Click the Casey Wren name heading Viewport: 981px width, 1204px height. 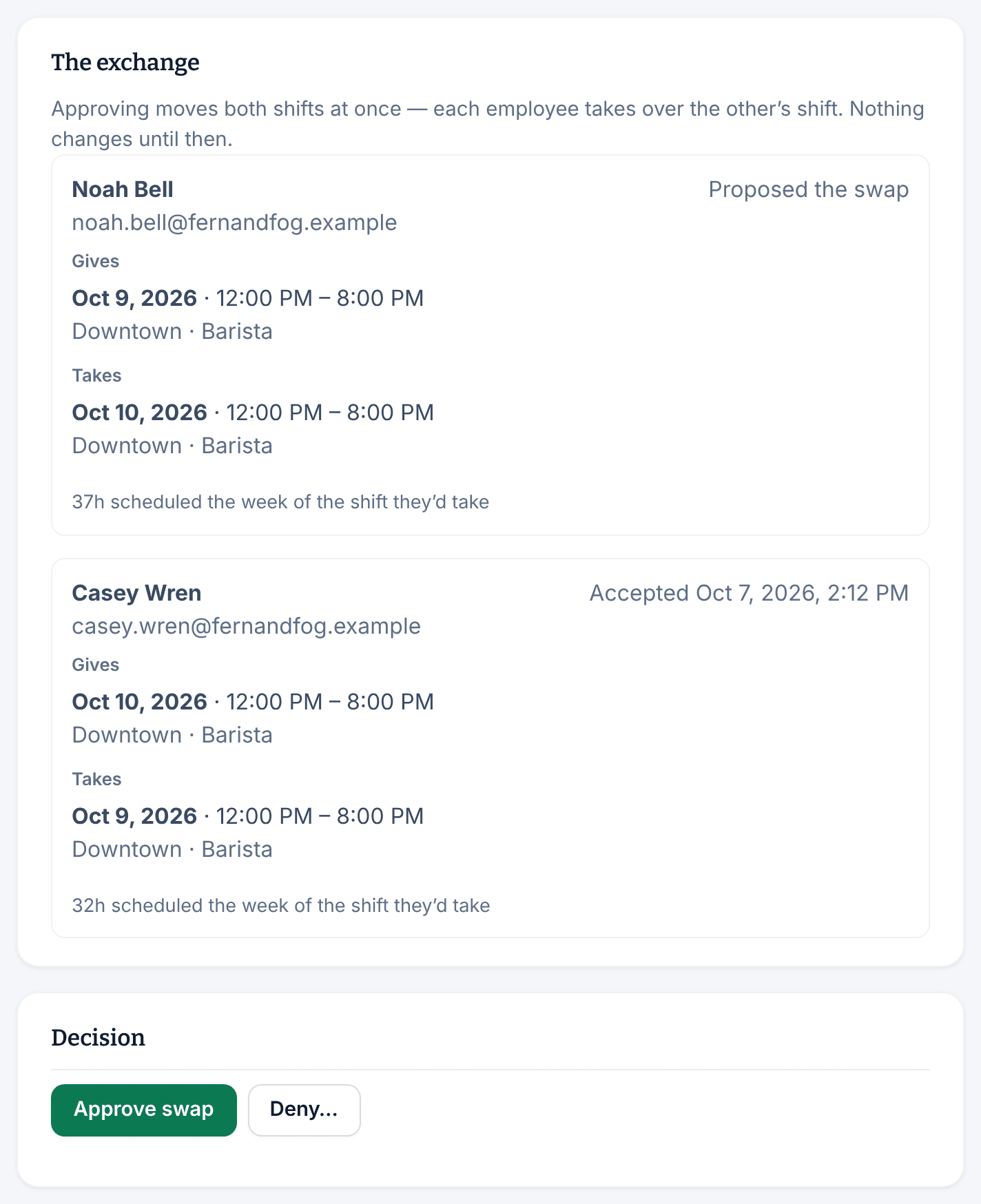point(136,593)
